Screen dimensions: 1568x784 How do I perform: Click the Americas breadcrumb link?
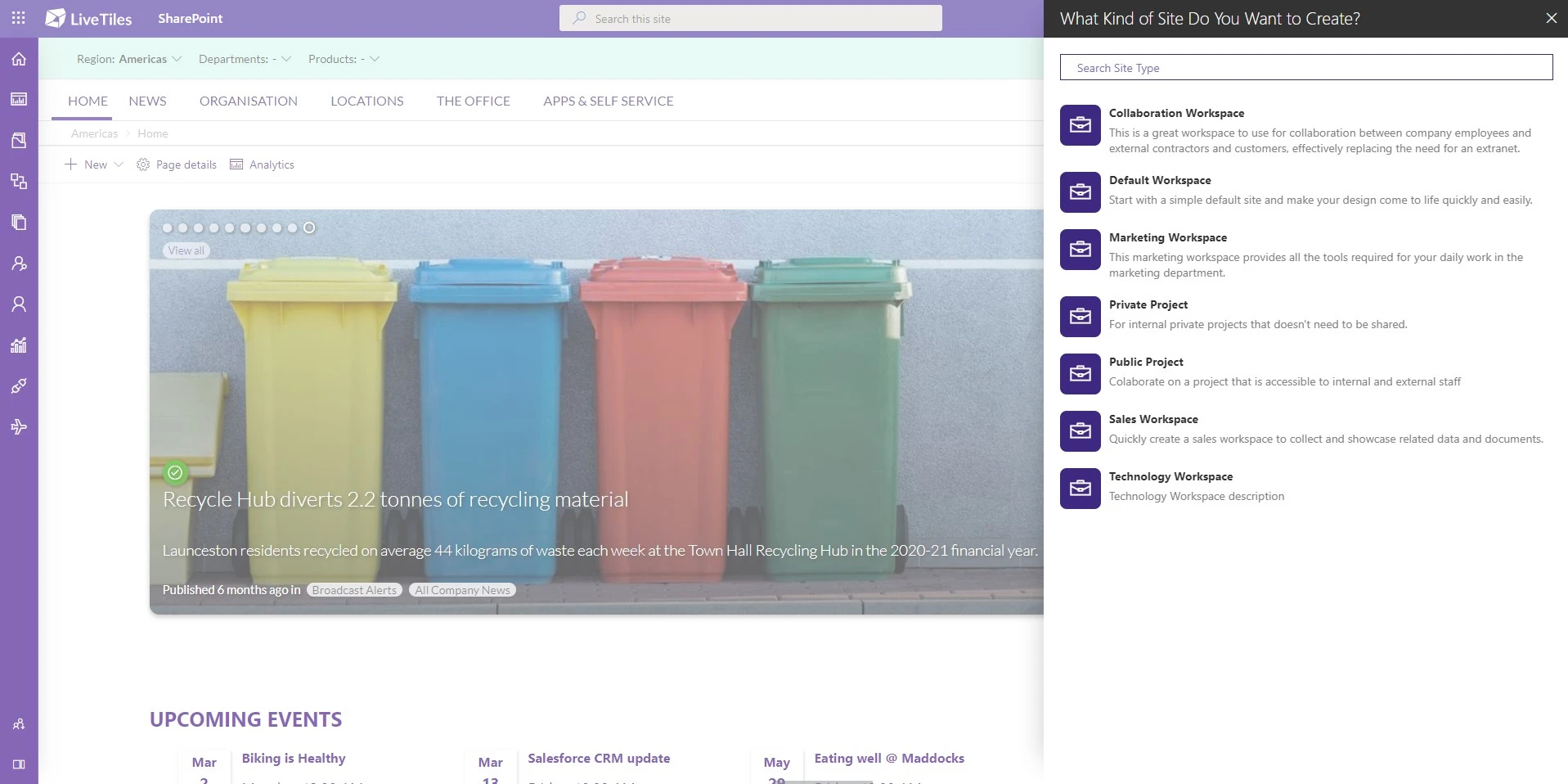(94, 133)
